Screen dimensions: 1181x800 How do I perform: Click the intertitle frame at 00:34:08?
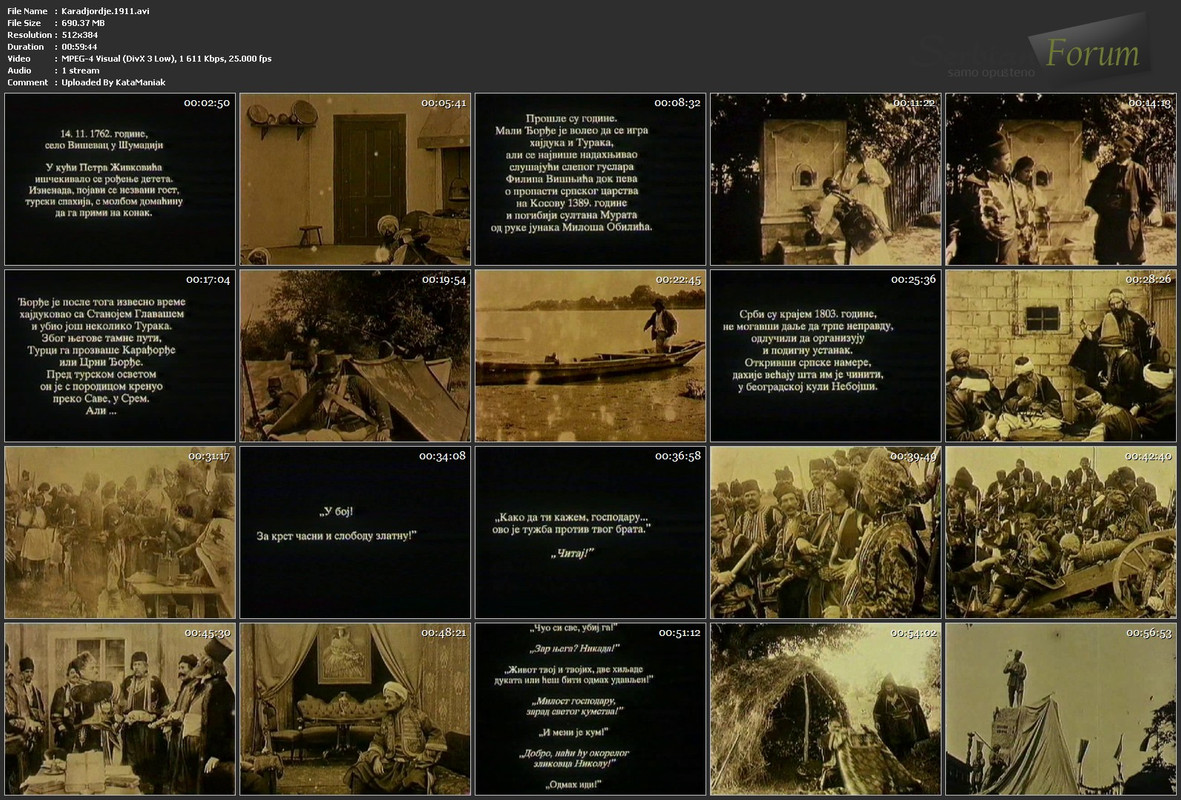point(355,533)
